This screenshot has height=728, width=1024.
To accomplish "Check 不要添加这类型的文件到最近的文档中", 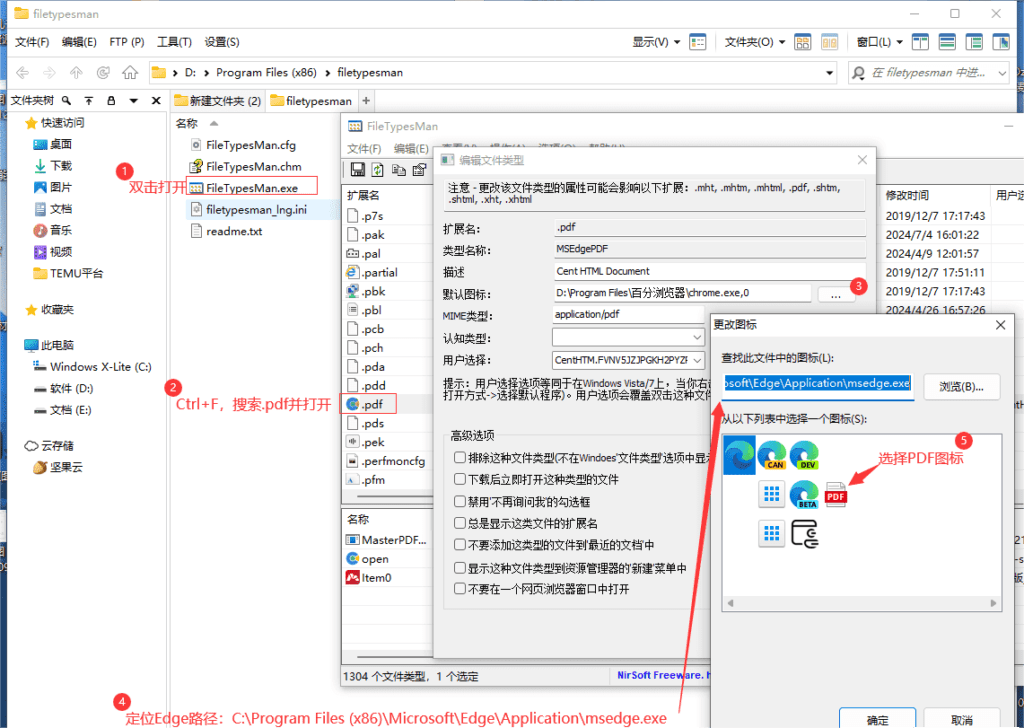I will point(460,545).
